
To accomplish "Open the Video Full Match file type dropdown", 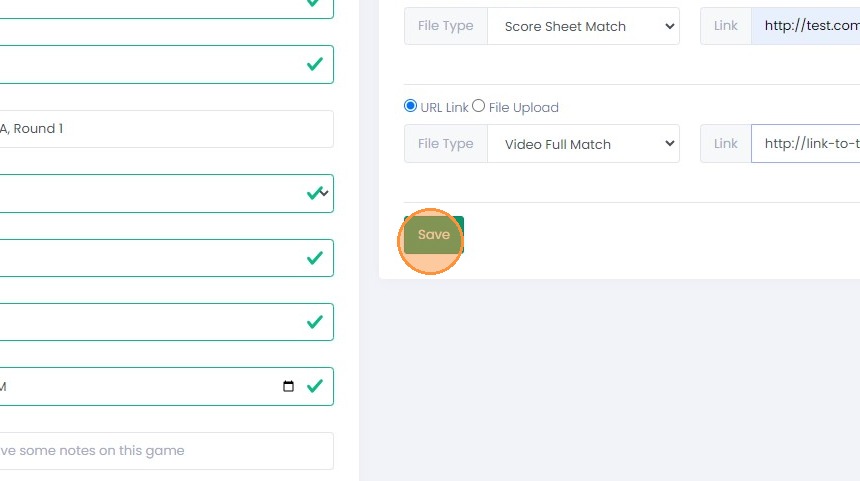I will (x=583, y=144).
